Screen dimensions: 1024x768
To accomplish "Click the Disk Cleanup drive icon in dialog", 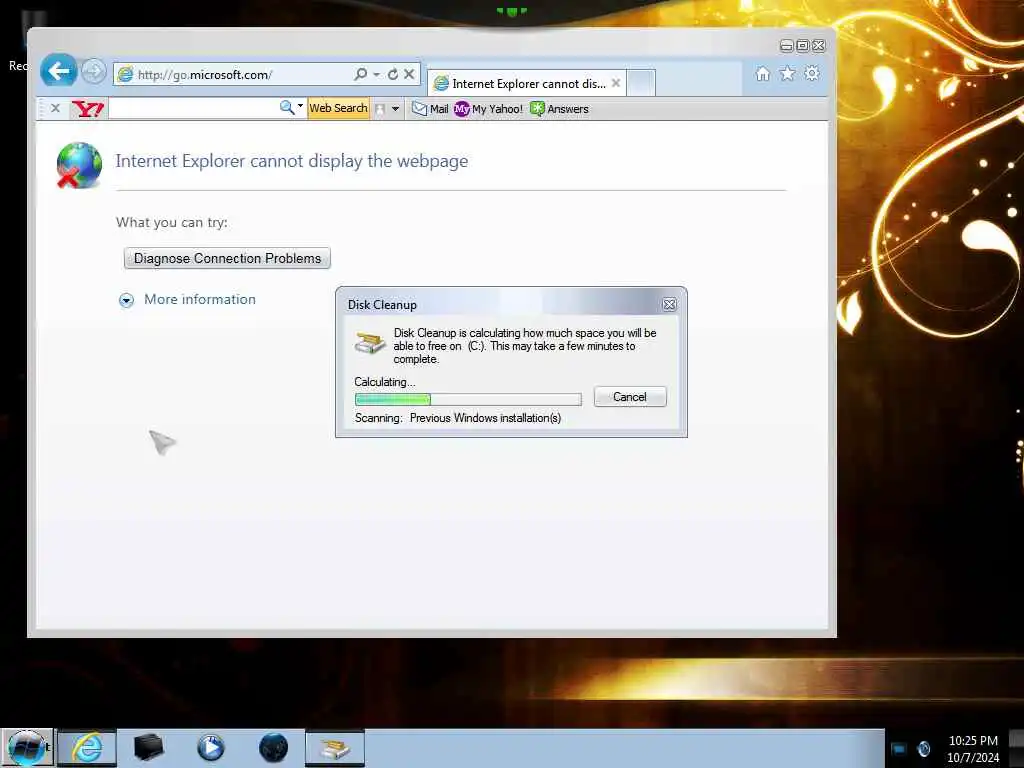I will point(370,342).
